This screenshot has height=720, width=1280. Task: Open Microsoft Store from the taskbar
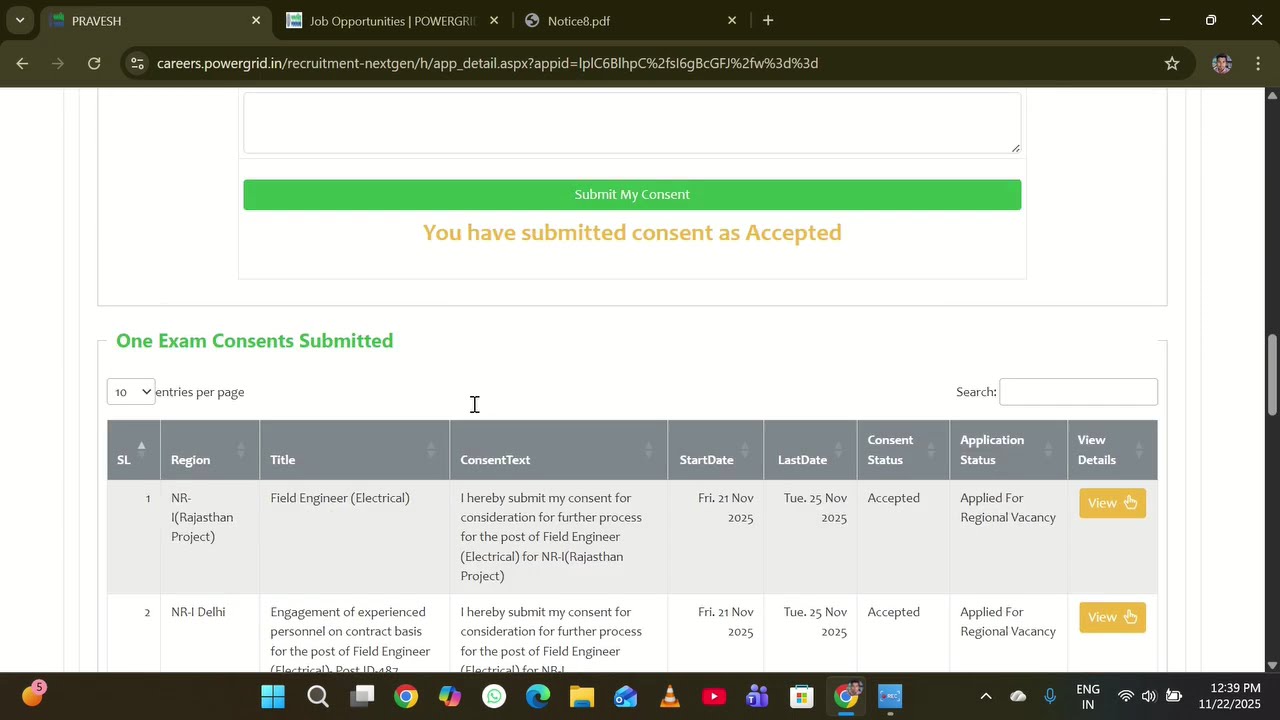coord(802,697)
